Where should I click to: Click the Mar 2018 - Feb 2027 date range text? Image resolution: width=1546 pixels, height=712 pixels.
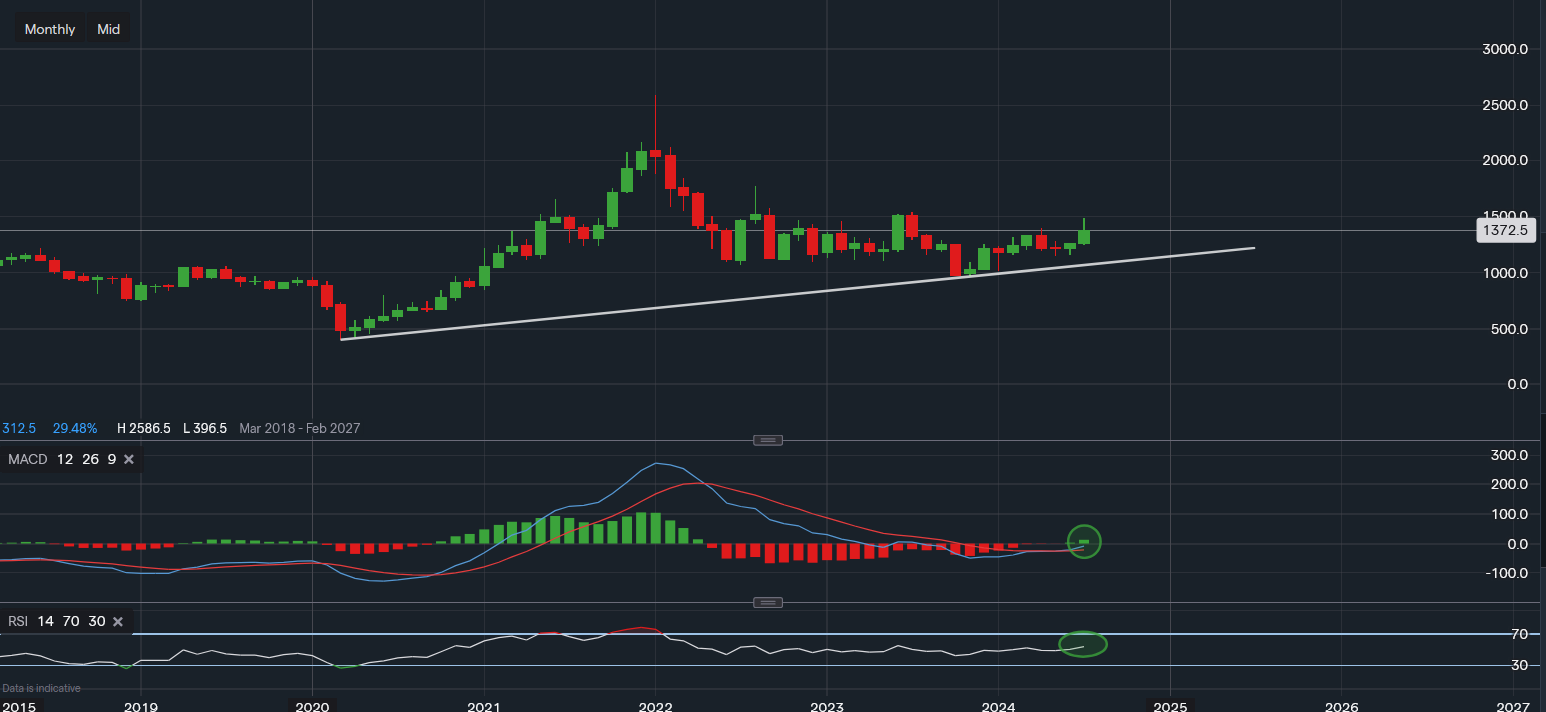click(x=299, y=428)
